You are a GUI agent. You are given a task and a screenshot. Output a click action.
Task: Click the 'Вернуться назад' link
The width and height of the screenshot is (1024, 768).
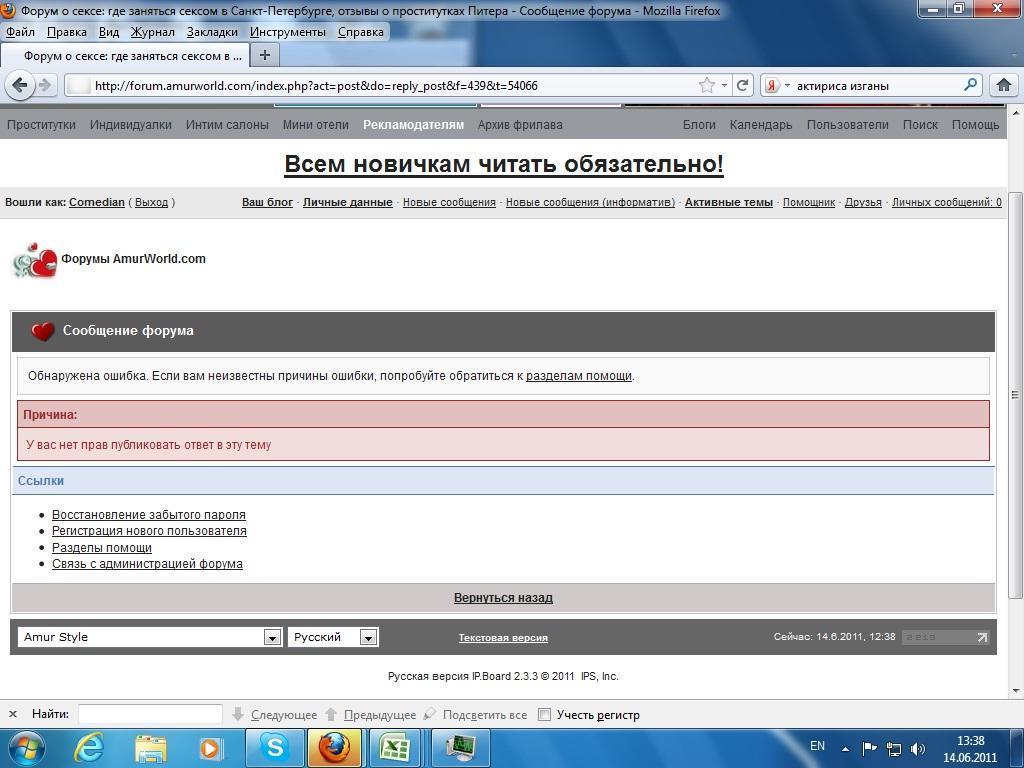[503, 598]
